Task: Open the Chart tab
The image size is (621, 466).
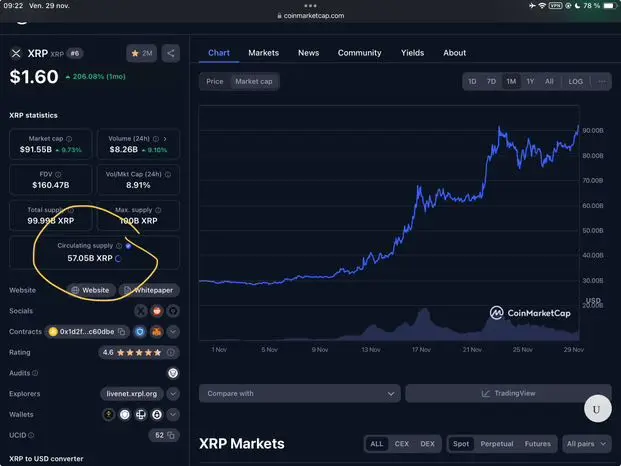Action: [219, 53]
